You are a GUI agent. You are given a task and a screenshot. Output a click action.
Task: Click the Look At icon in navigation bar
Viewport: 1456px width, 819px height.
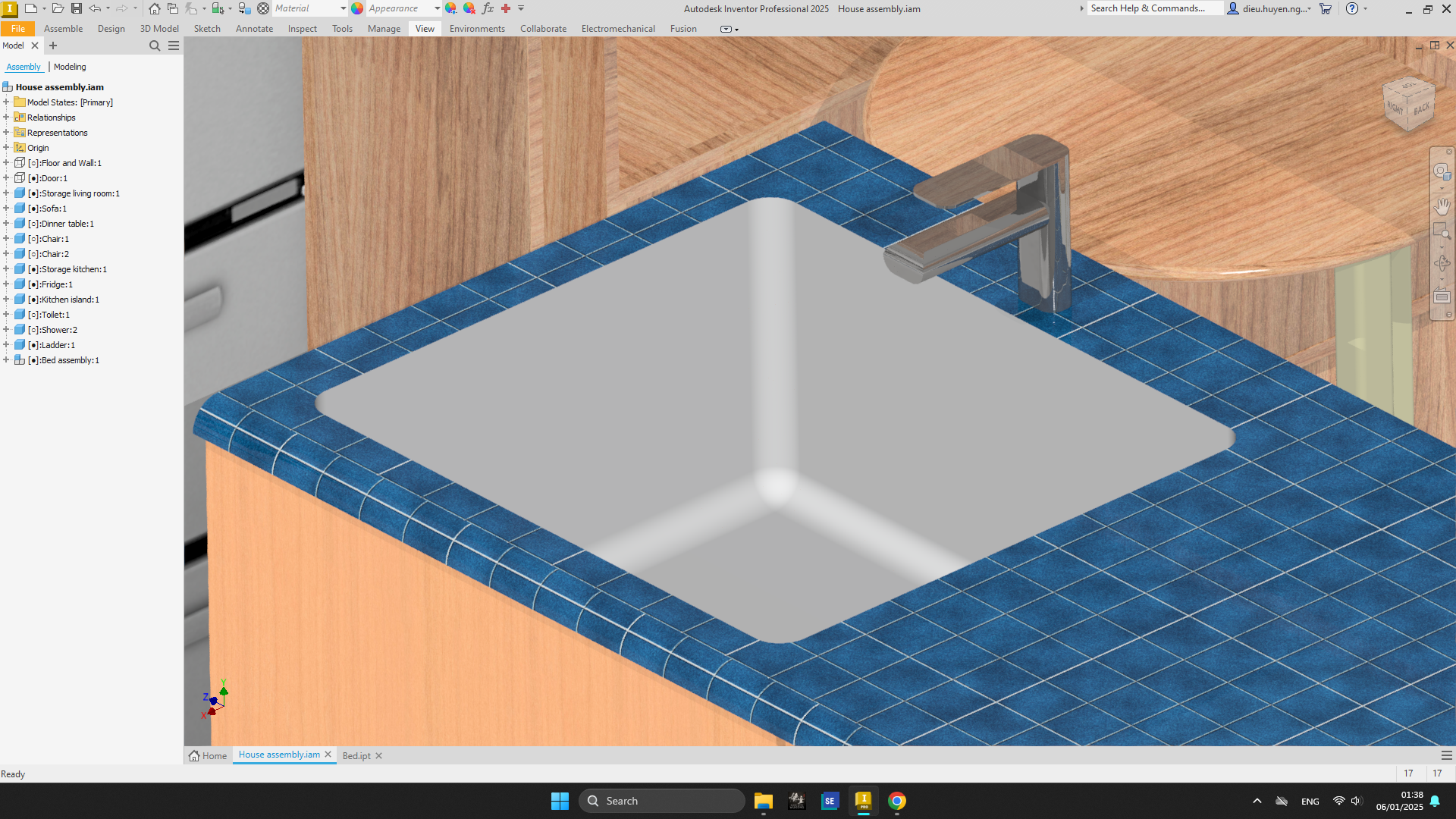pyautogui.click(x=1442, y=296)
